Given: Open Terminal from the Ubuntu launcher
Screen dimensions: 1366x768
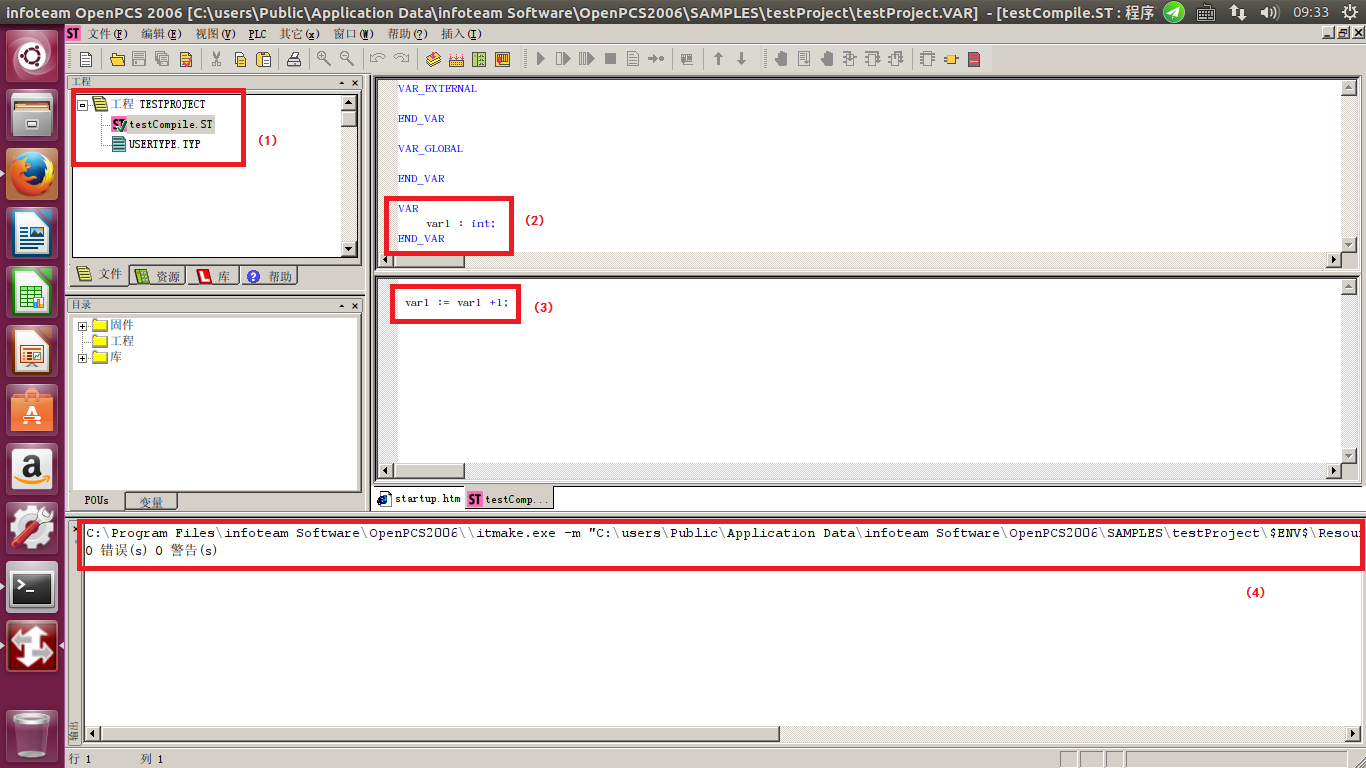Looking at the screenshot, I should pyautogui.click(x=32, y=587).
